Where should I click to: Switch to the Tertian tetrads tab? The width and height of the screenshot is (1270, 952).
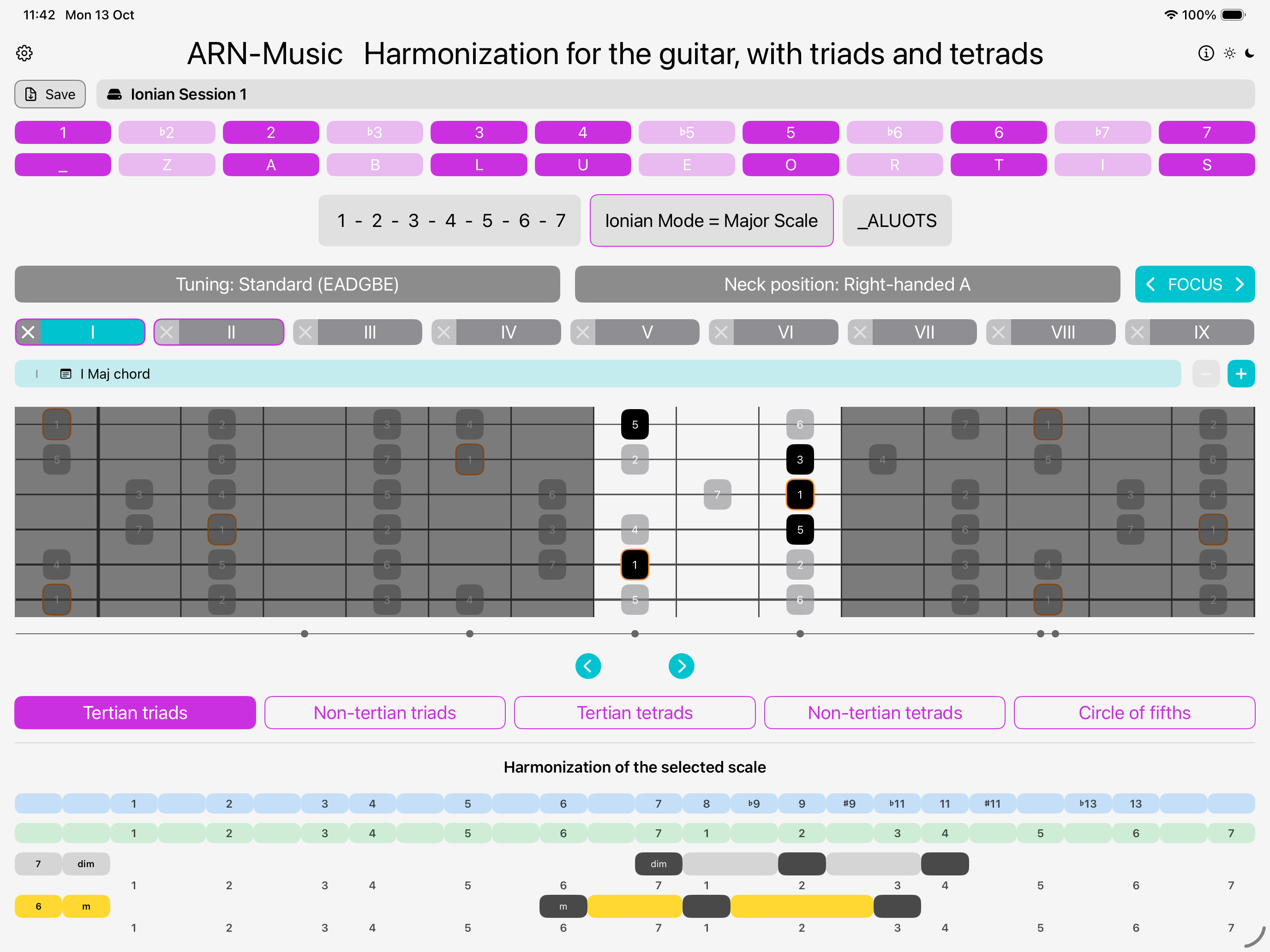pos(635,713)
